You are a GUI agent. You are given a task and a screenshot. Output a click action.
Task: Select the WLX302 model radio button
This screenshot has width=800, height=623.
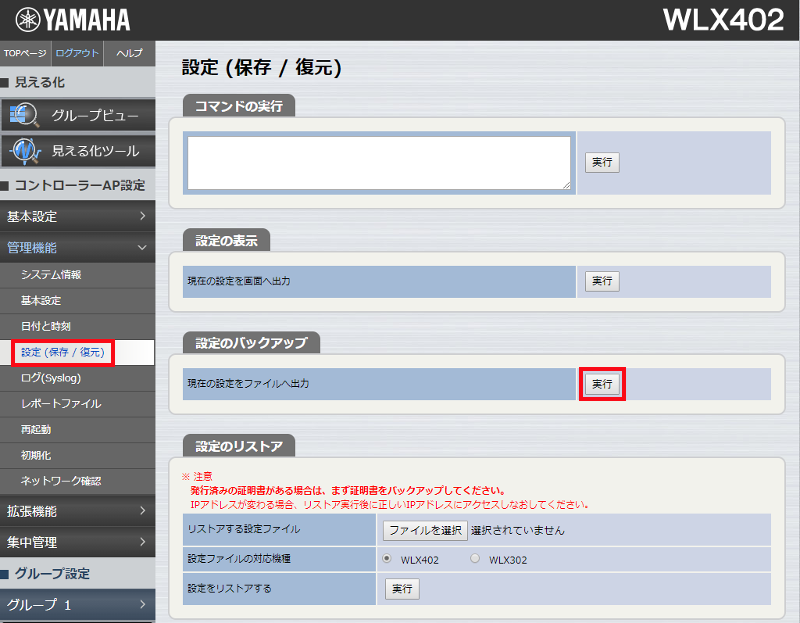(475, 559)
